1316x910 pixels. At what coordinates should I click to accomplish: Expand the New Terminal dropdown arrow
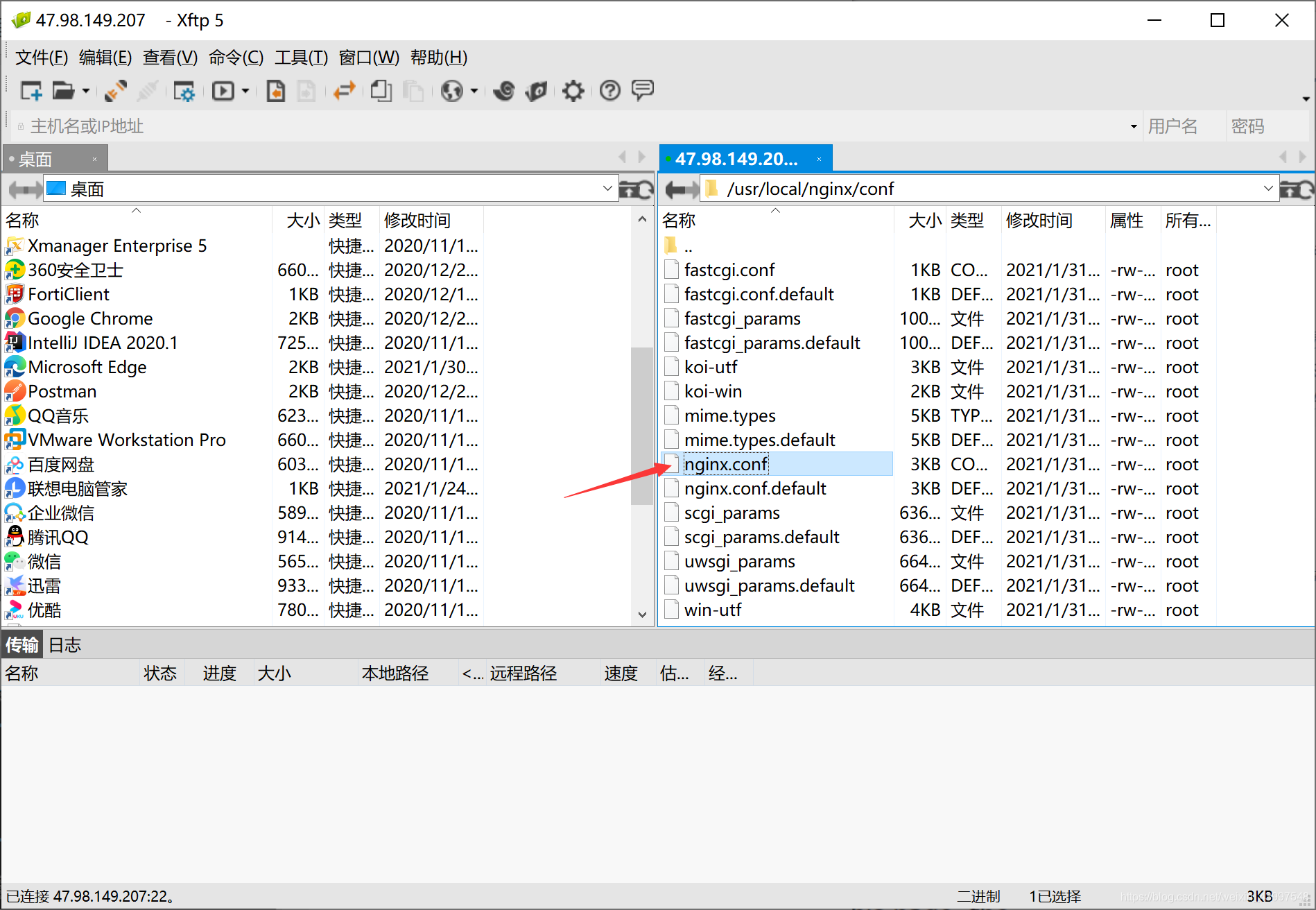click(245, 91)
